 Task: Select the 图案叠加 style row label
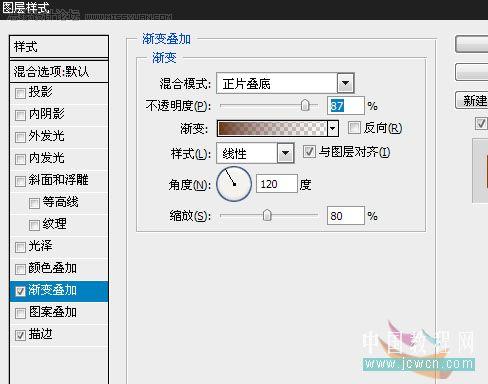[53, 312]
